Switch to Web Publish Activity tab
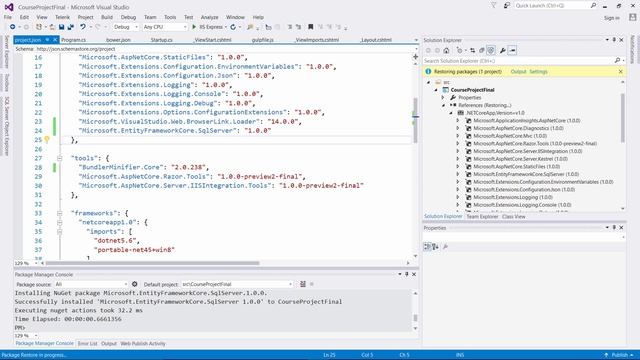 point(143,344)
